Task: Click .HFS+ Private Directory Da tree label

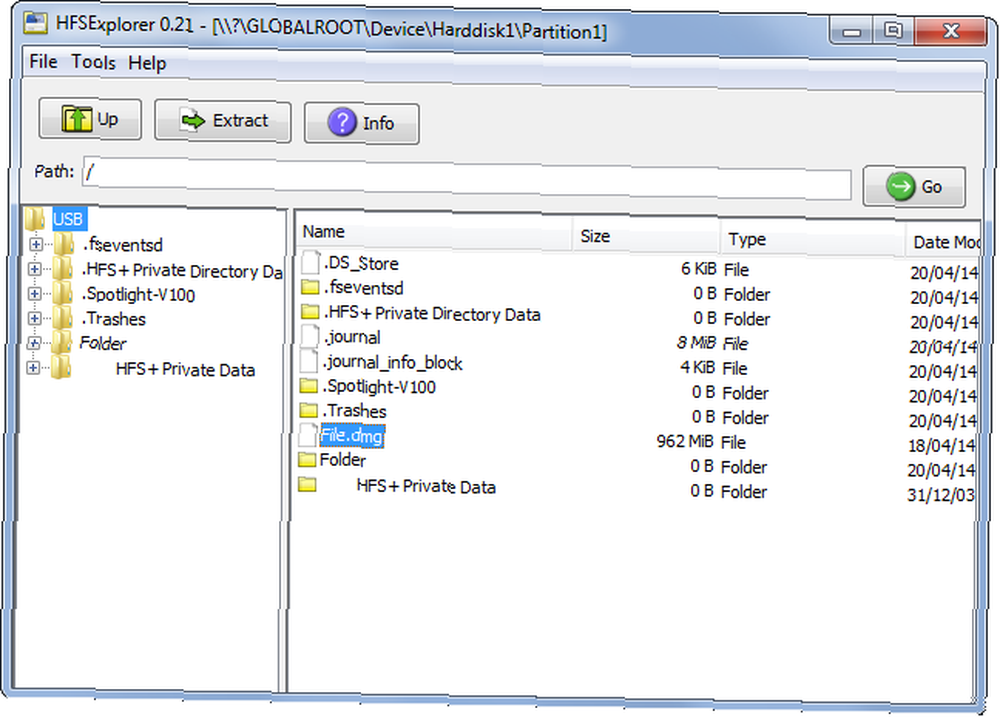Action: 182,270
